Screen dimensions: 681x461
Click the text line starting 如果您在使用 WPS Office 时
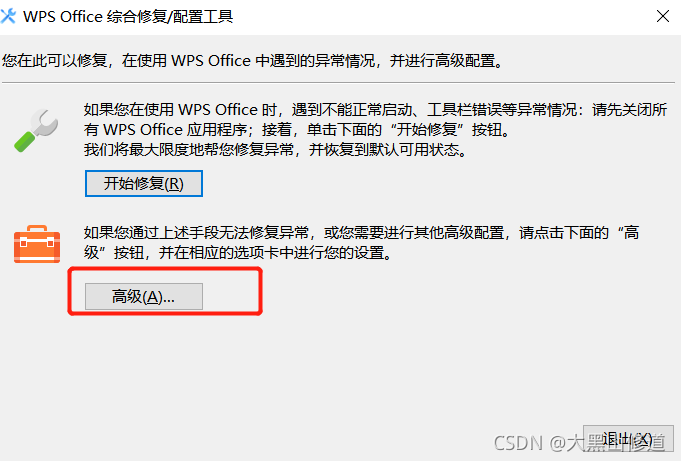(x=375, y=109)
